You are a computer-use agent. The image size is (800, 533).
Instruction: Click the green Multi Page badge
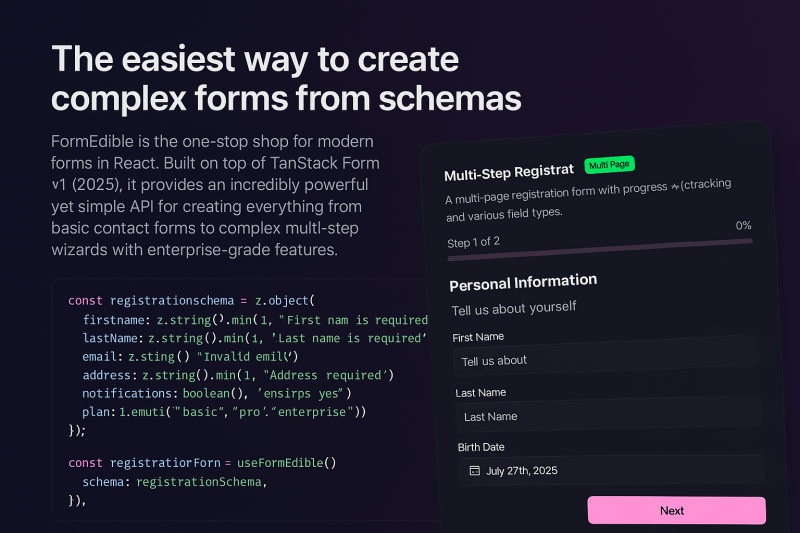(x=610, y=164)
